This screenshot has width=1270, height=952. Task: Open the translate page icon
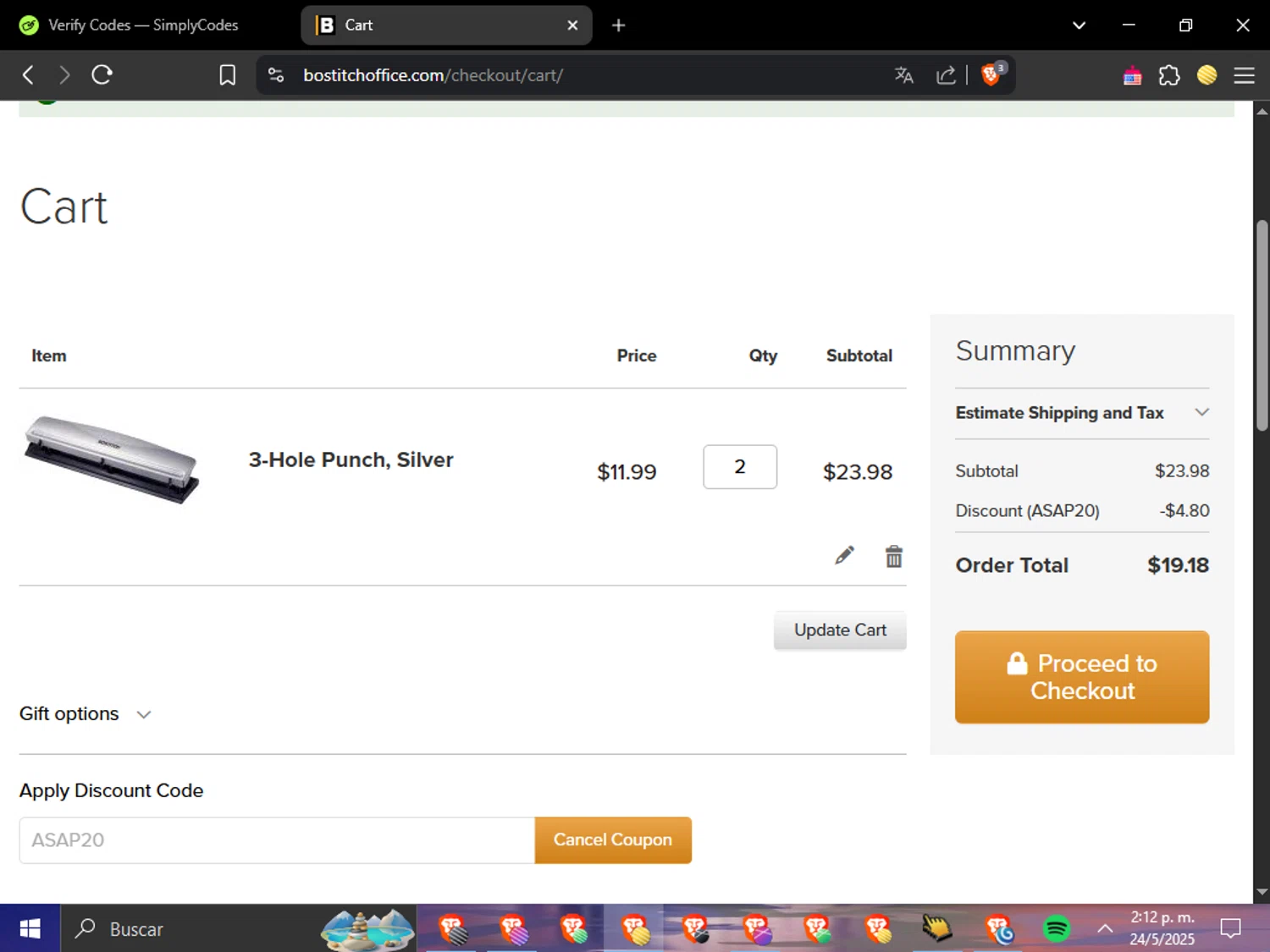(903, 75)
